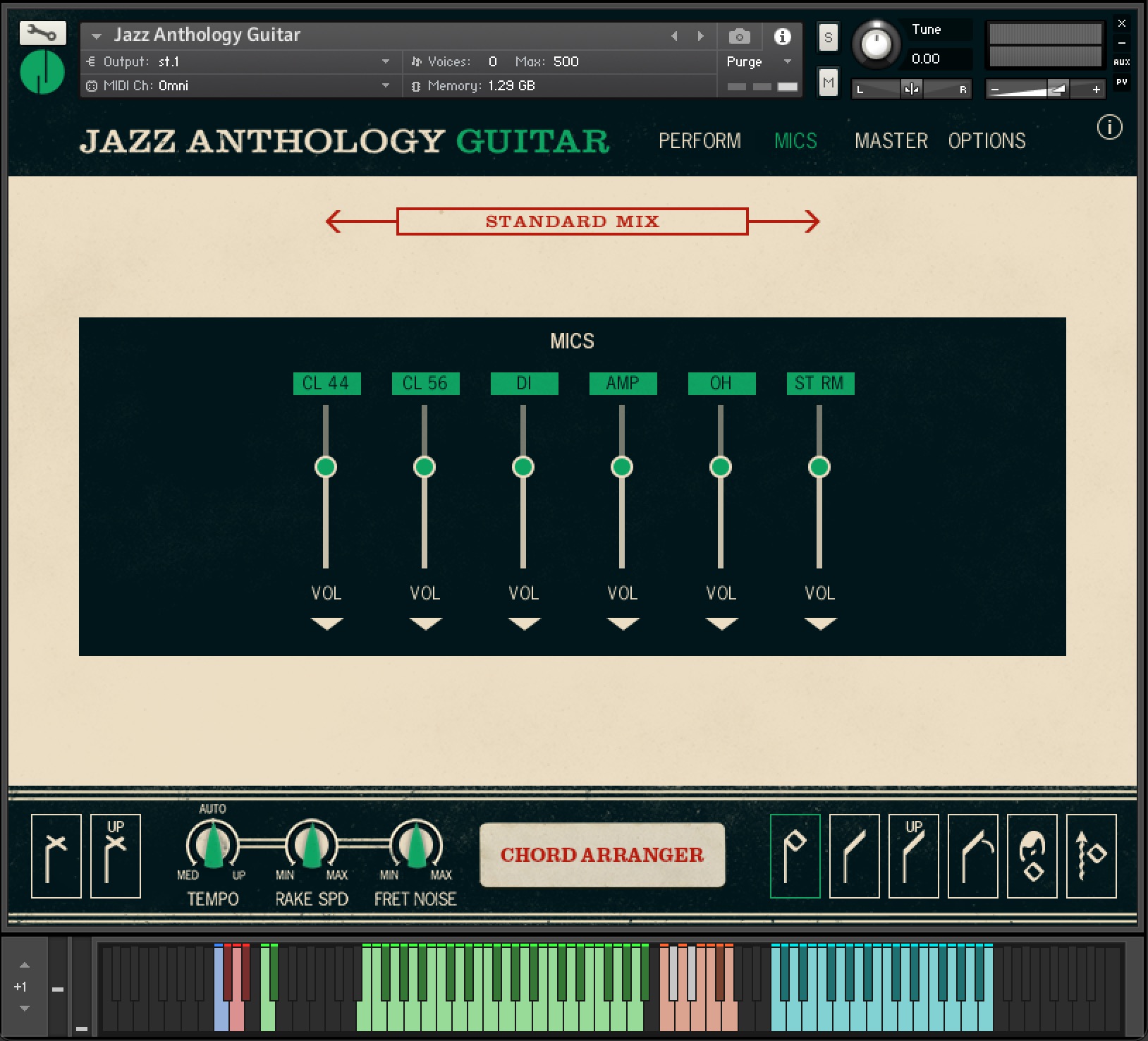Open the round info icon beside Options
Screen dimensions: 1148x1041
click(x=1109, y=128)
